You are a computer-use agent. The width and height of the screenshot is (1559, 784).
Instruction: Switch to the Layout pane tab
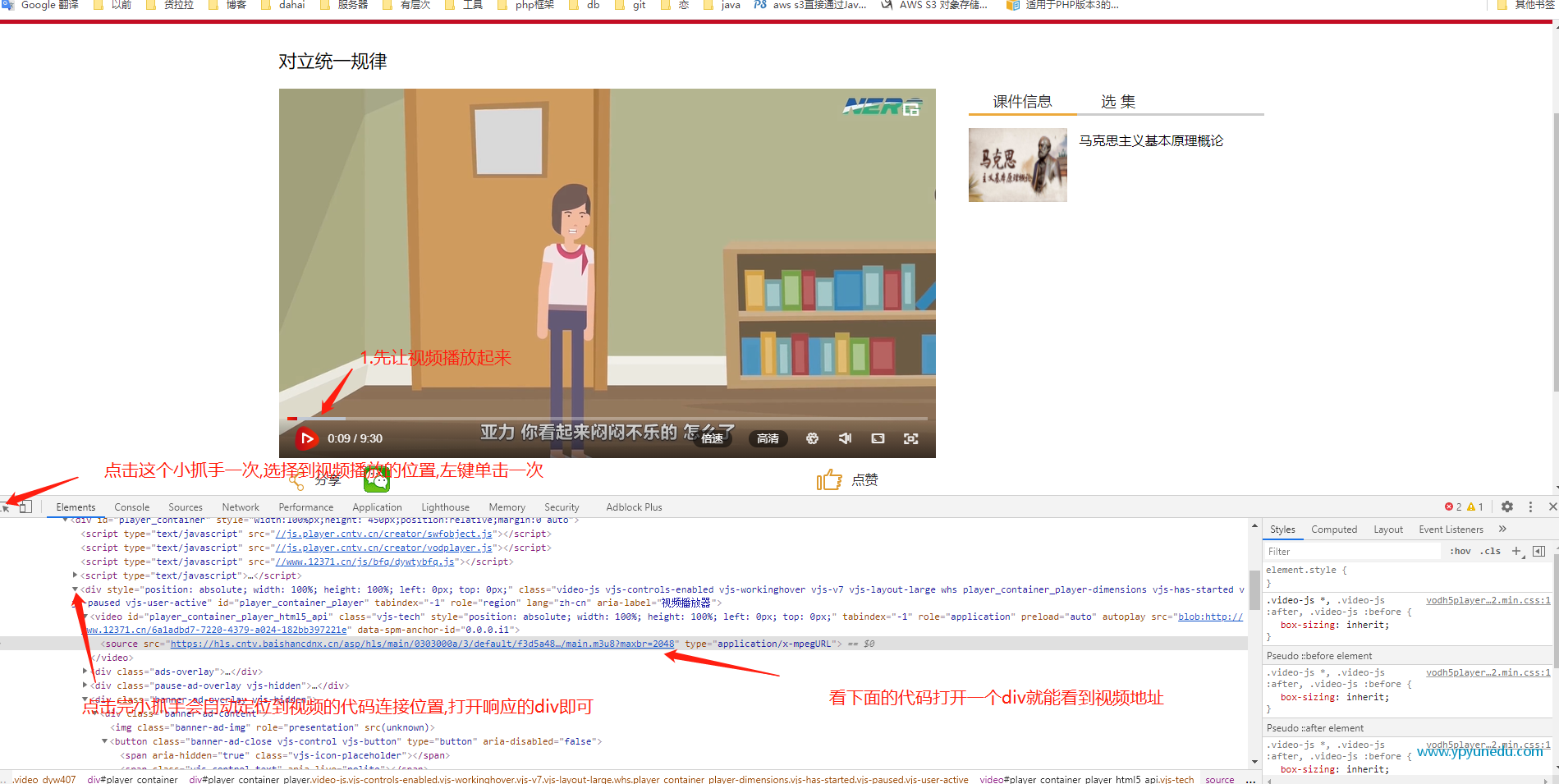pos(1388,530)
